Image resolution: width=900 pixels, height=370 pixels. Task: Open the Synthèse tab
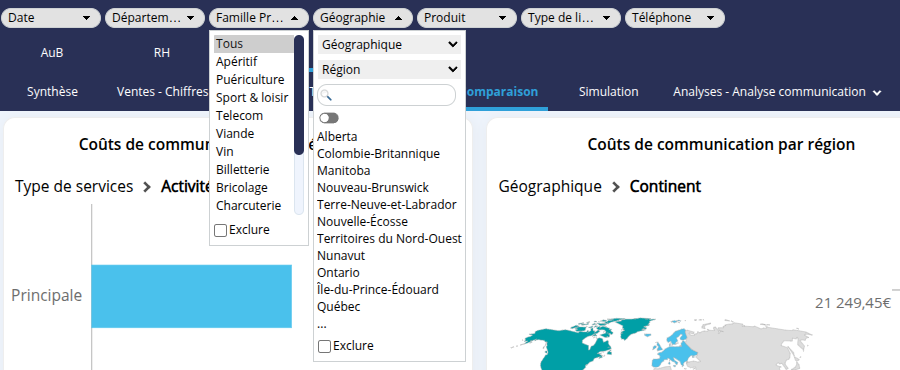pyautogui.click(x=52, y=92)
